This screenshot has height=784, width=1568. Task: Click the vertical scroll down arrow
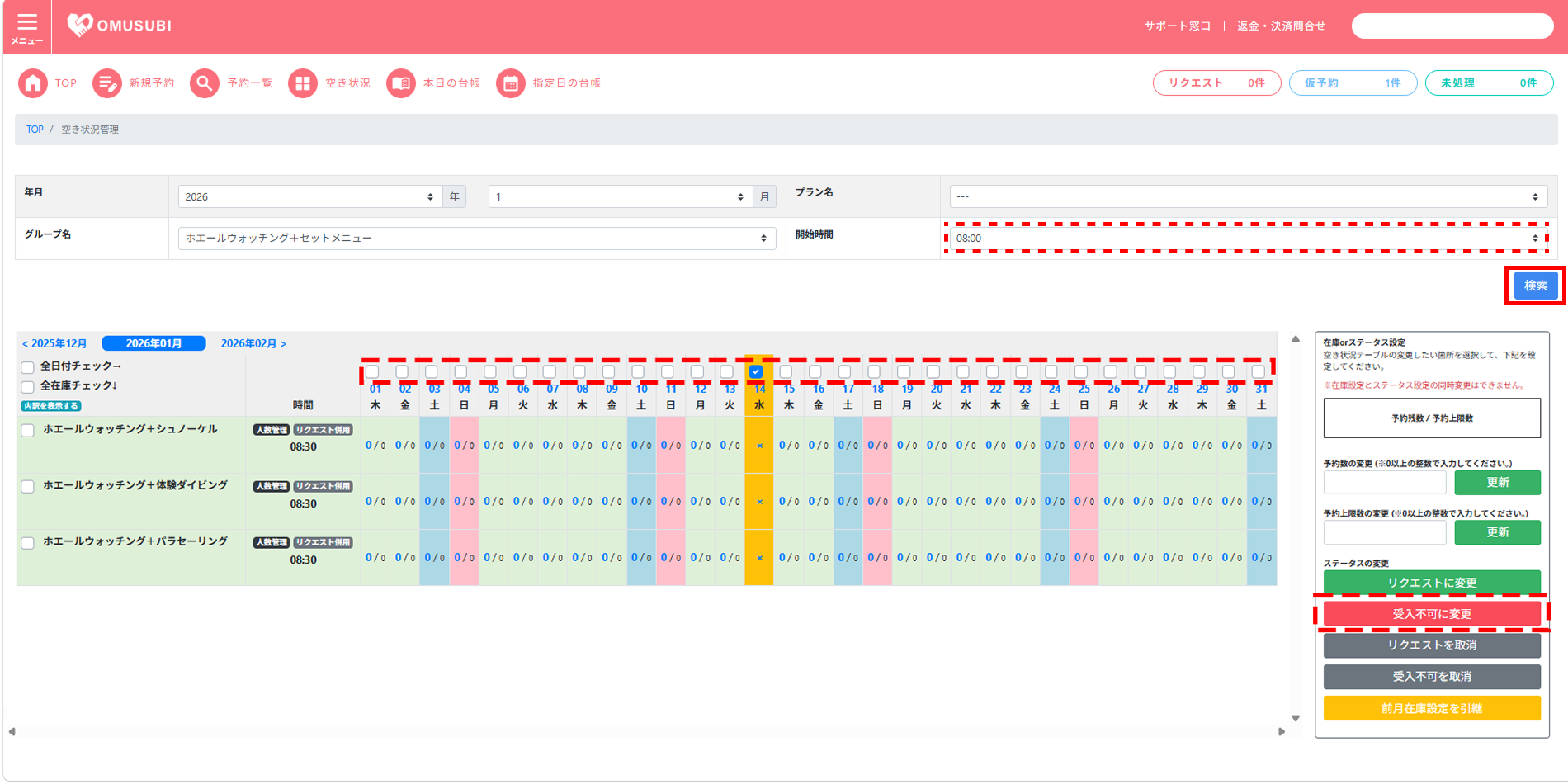click(1296, 718)
